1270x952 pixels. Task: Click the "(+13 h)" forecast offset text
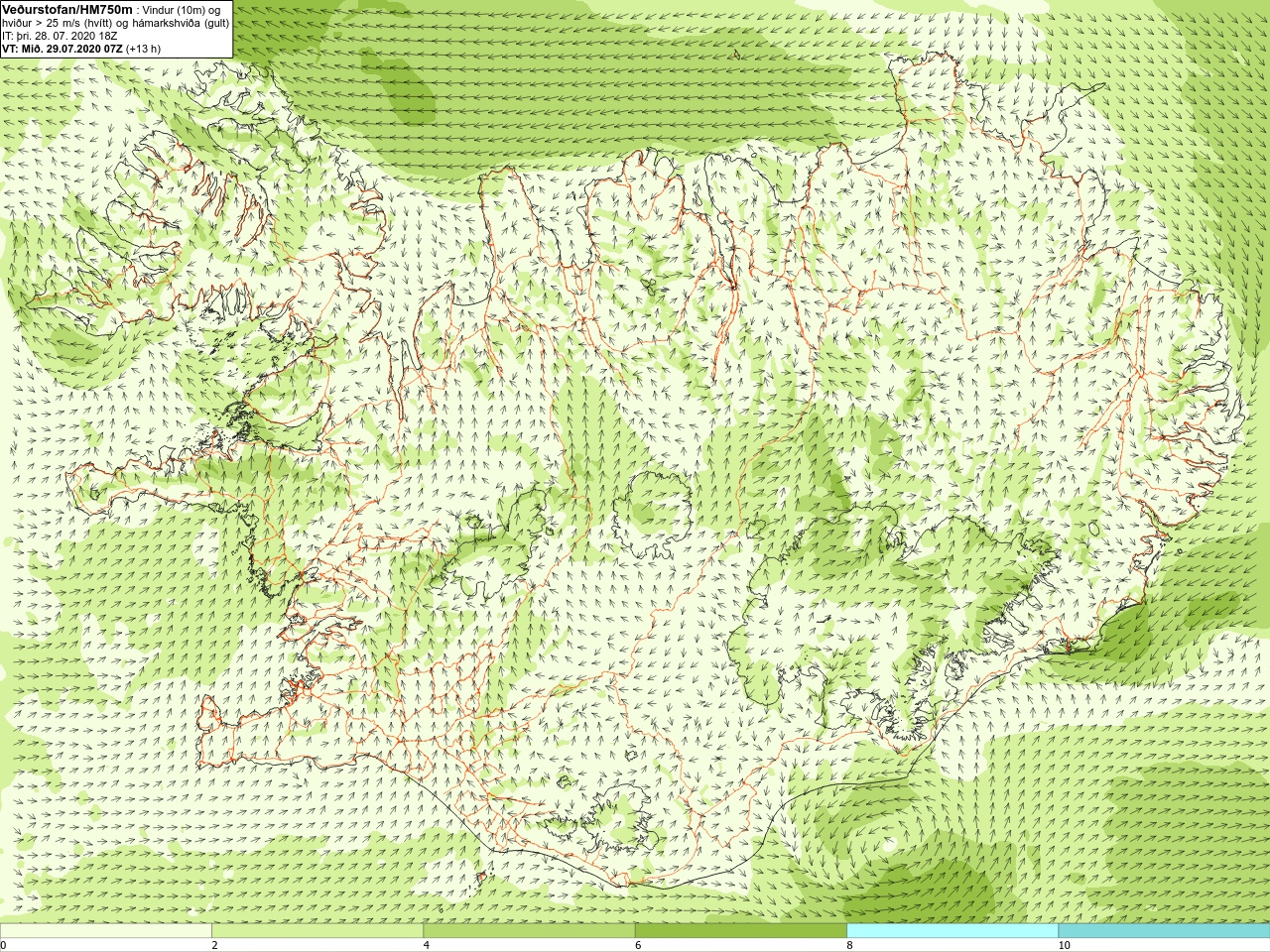[x=144, y=49]
